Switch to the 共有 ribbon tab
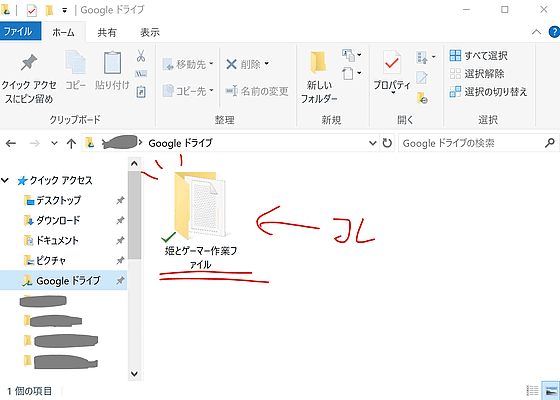Screen dimensions: 560x400 point(107,32)
